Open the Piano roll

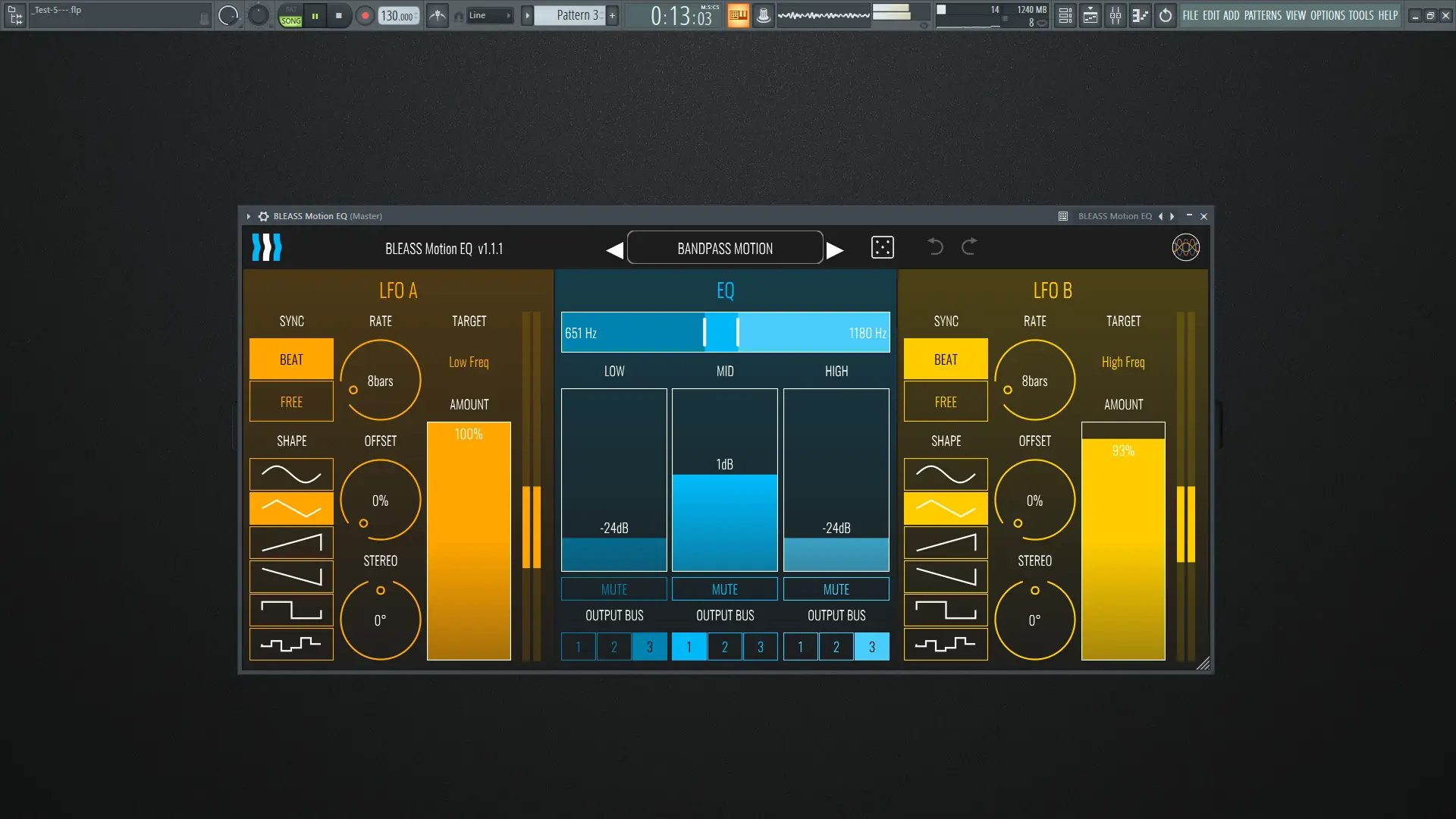click(1140, 15)
